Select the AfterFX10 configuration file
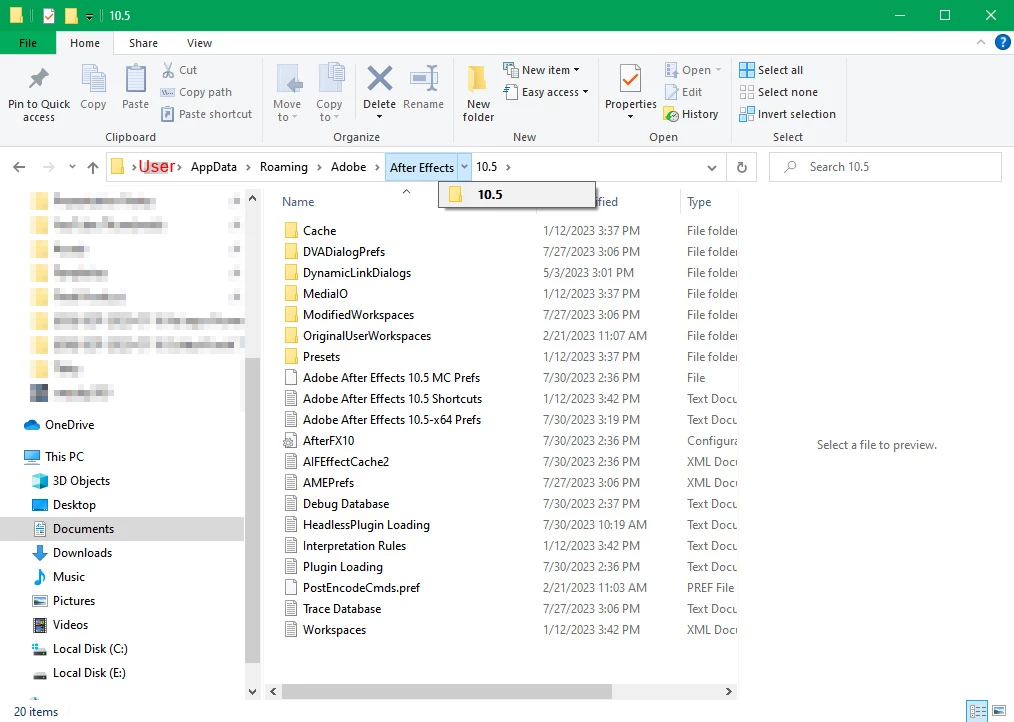 click(329, 441)
